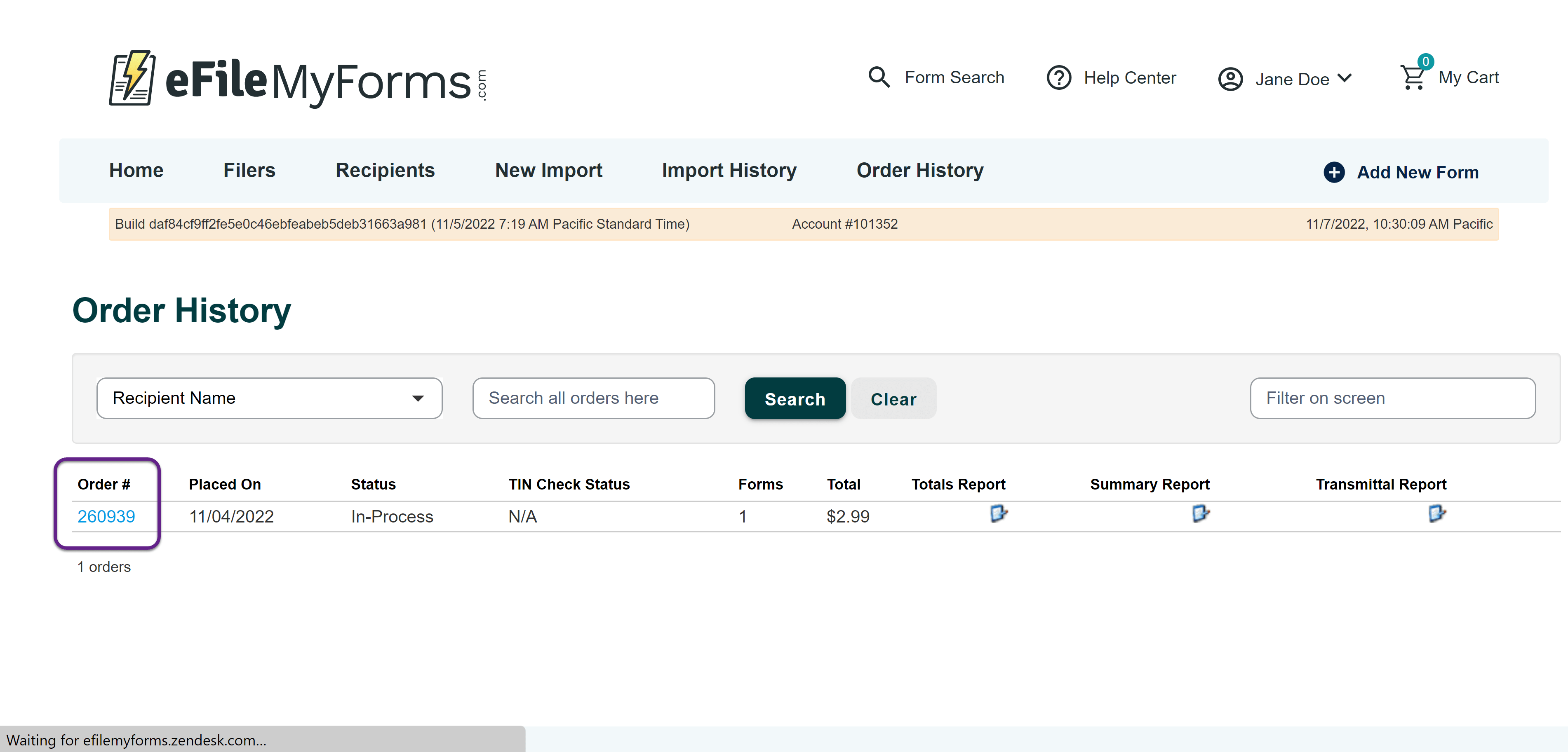
Task: Go to the Filers menu item
Action: pyautogui.click(x=249, y=170)
